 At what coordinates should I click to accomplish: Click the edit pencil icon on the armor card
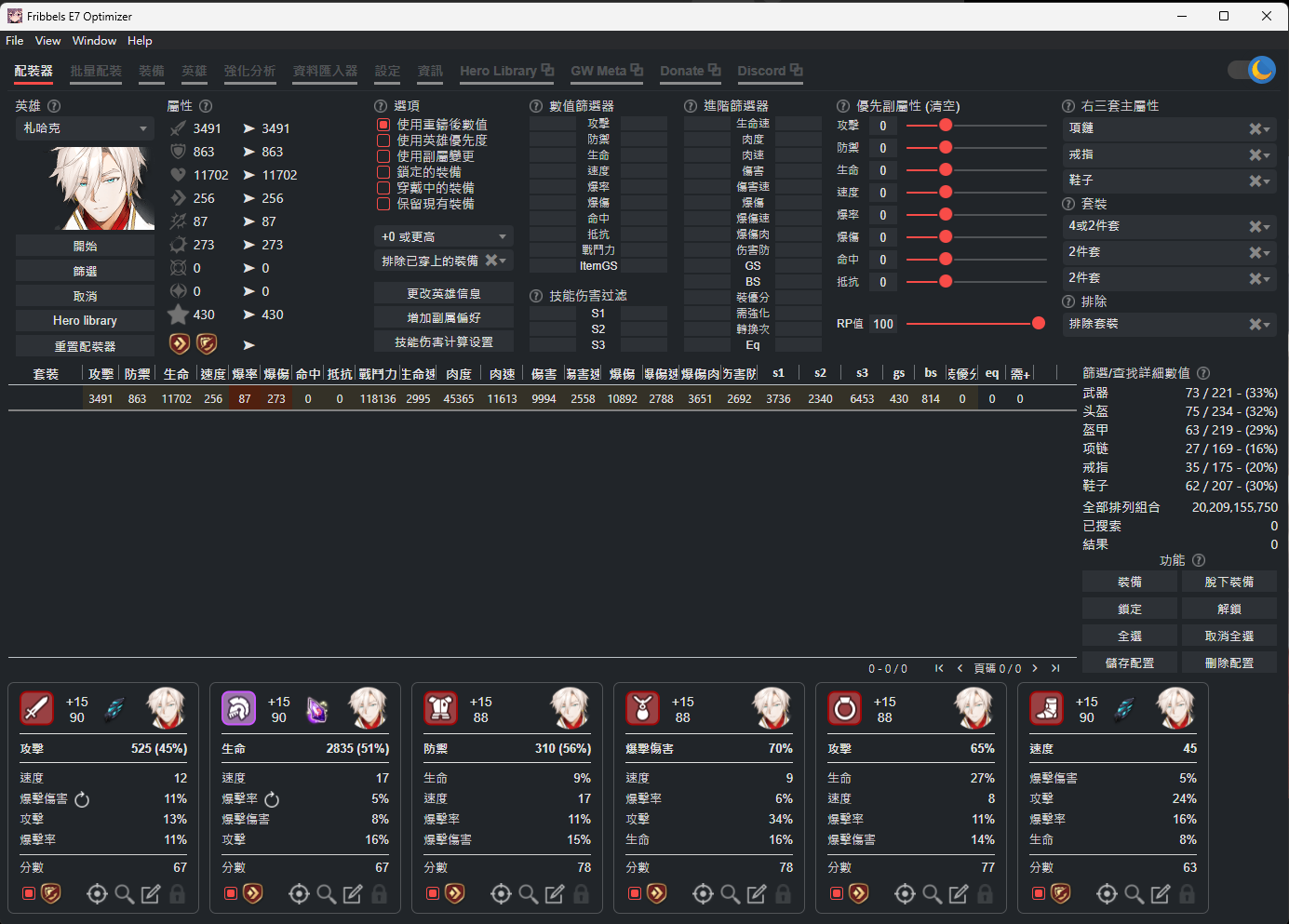click(x=555, y=894)
